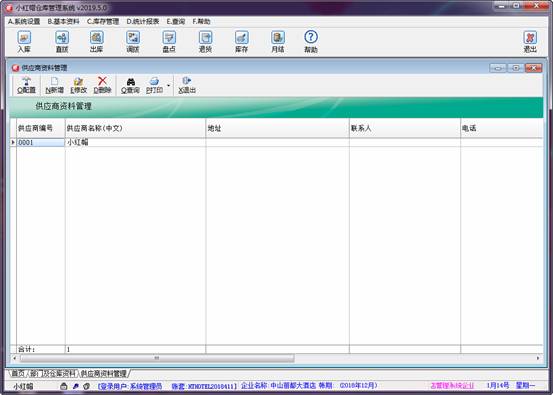Screen dimensions: 553x395
Task: Click the 月结 monthly closing icon
Action: [x=278, y=42]
